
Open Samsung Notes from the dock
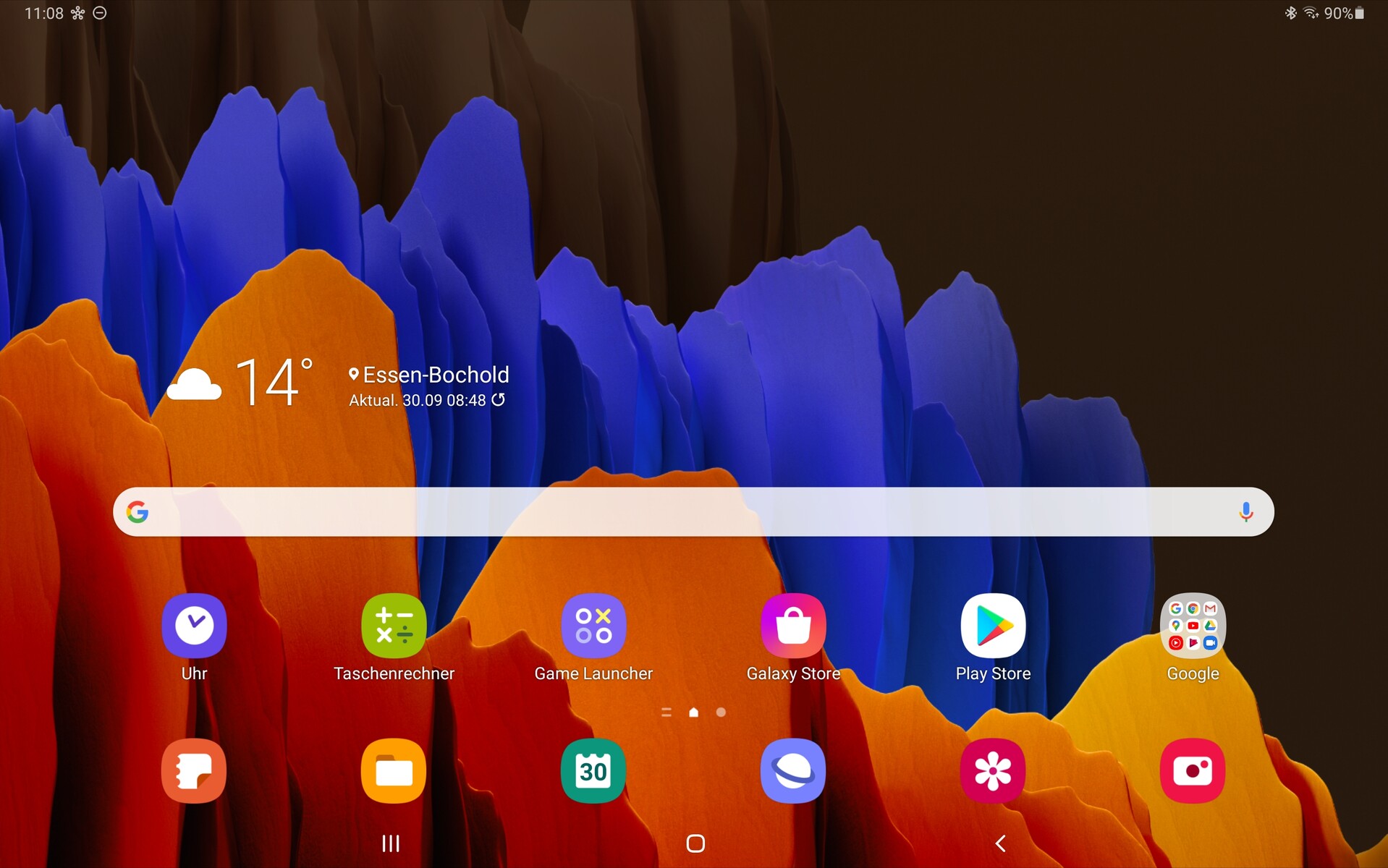[194, 771]
